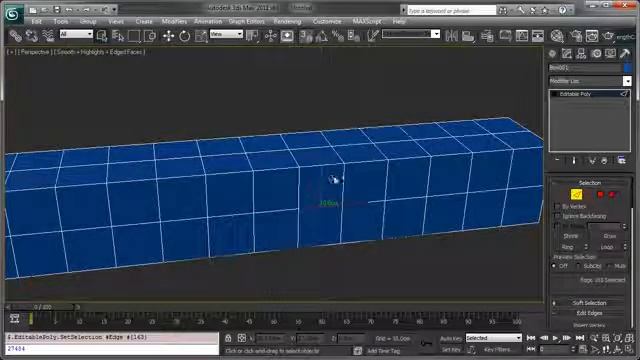640x360 pixels.
Task: Expand the Soft Selection rollout
Action: 590,303
